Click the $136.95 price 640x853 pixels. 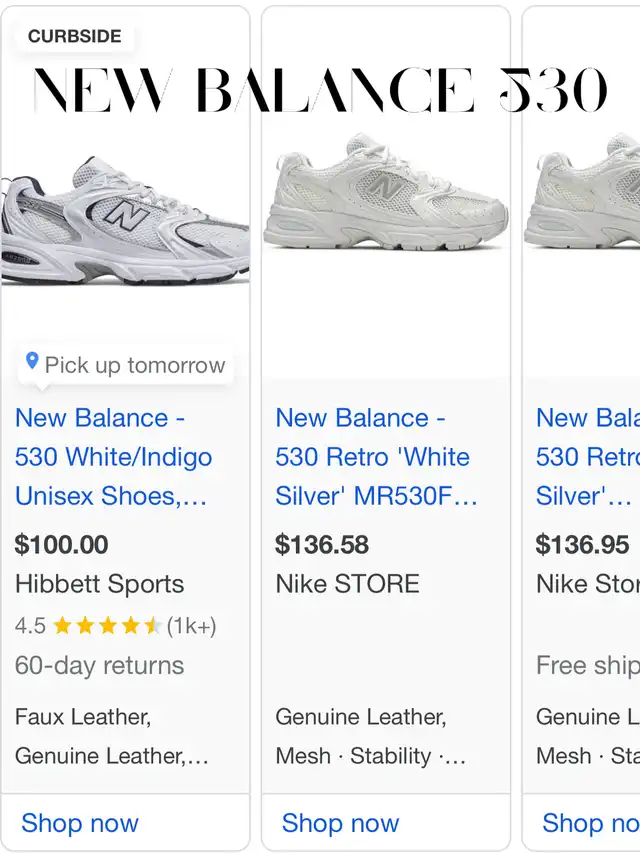point(583,545)
